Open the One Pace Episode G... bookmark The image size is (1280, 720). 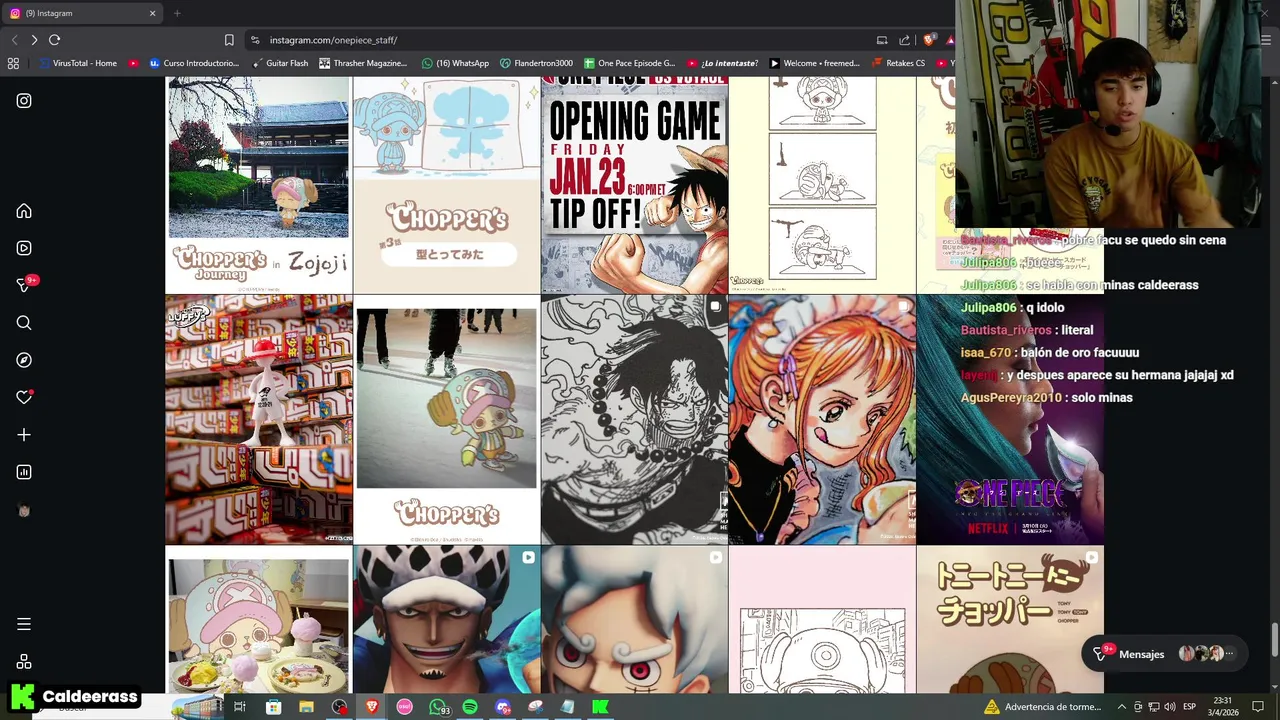[630, 63]
